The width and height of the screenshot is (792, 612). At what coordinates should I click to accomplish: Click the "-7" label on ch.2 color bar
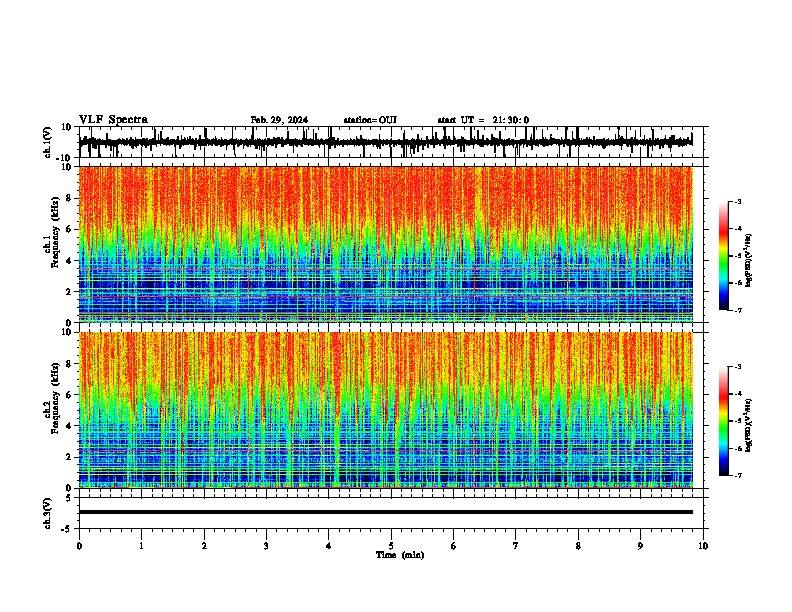[738, 476]
